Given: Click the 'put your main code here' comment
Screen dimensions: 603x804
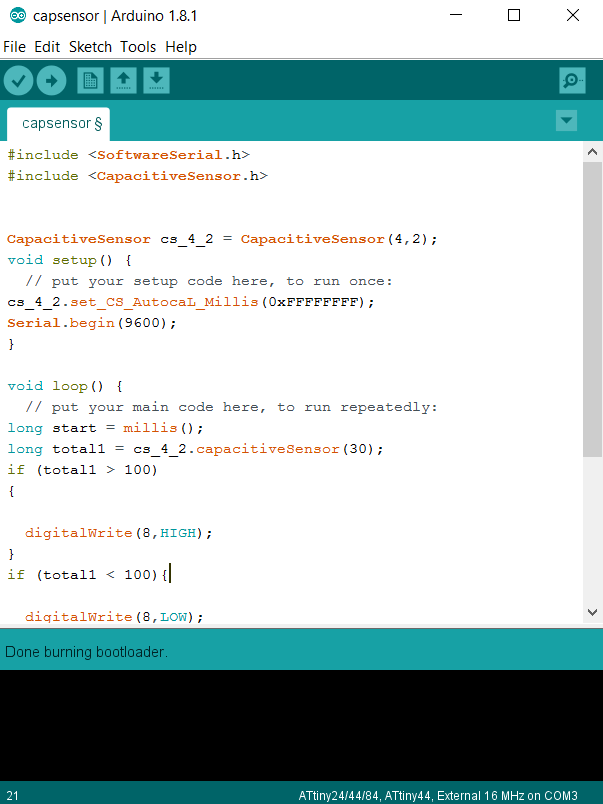Looking at the screenshot, I should coord(231,407).
